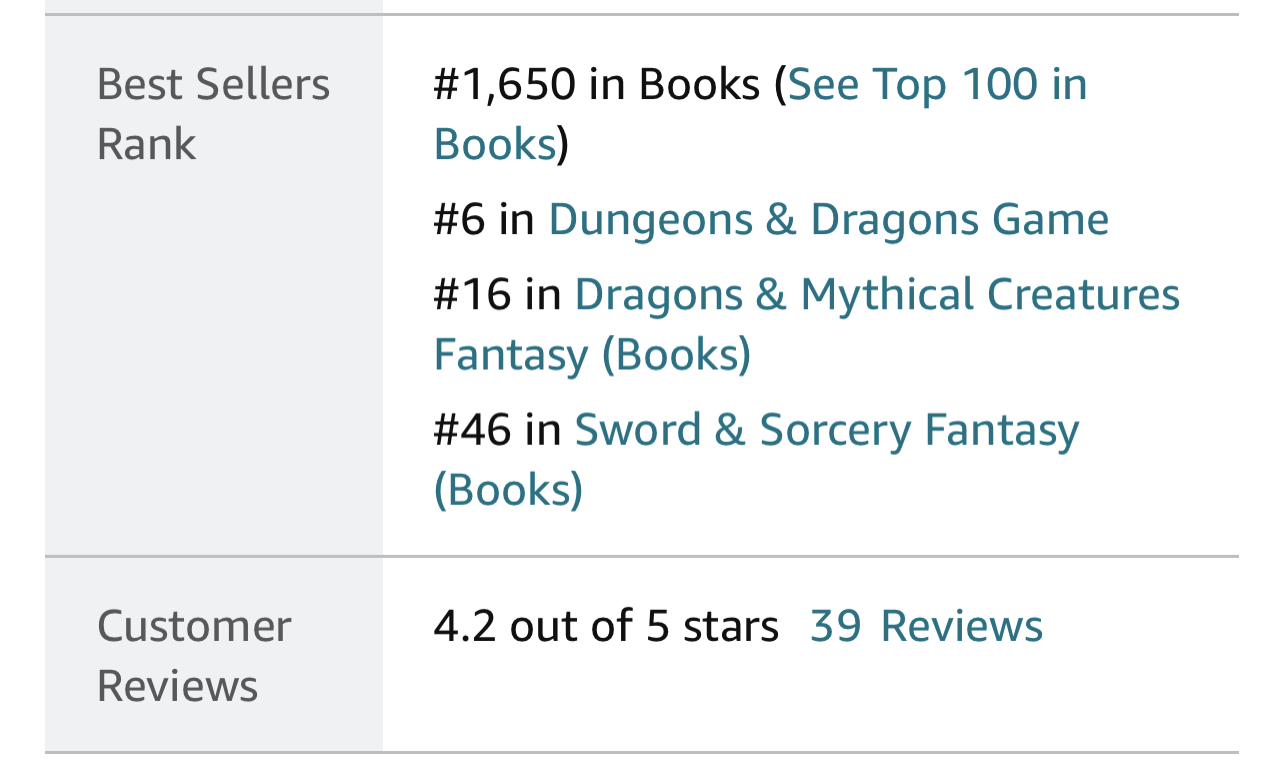The image size is (1284, 780).
Task: Click 'Fantasy (Books)' wrapped link line
Action: (592, 355)
